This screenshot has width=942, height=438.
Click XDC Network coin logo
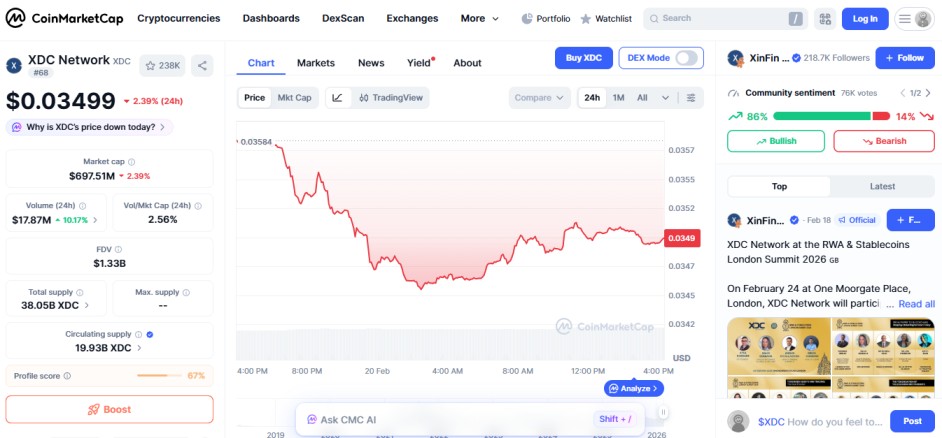pyautogui.click(x=14, y=65)
